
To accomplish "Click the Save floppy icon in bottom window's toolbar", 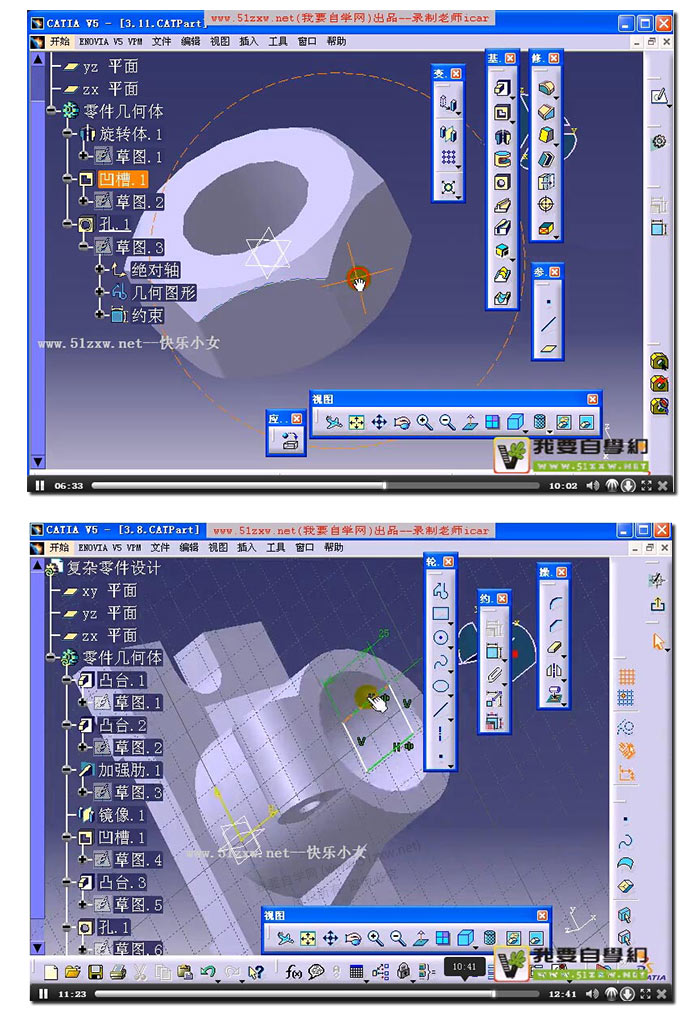I will tap(95, 972).
